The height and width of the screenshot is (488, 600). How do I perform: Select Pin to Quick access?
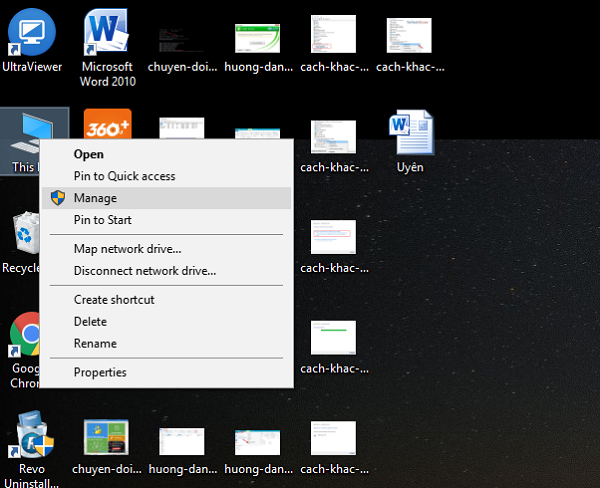pyautogui.click(x=124, y=176)
